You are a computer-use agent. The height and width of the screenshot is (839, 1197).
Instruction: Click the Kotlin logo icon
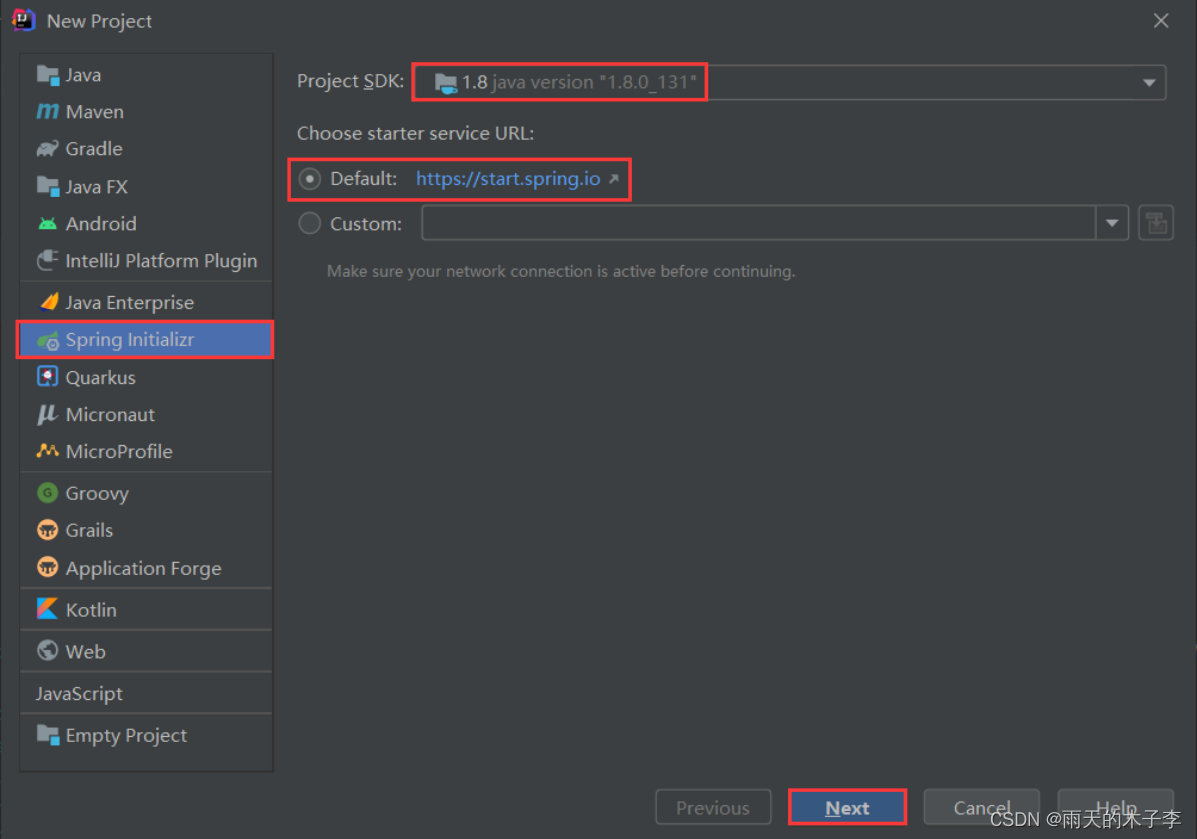pyautogui.click(x=47, y=609)
